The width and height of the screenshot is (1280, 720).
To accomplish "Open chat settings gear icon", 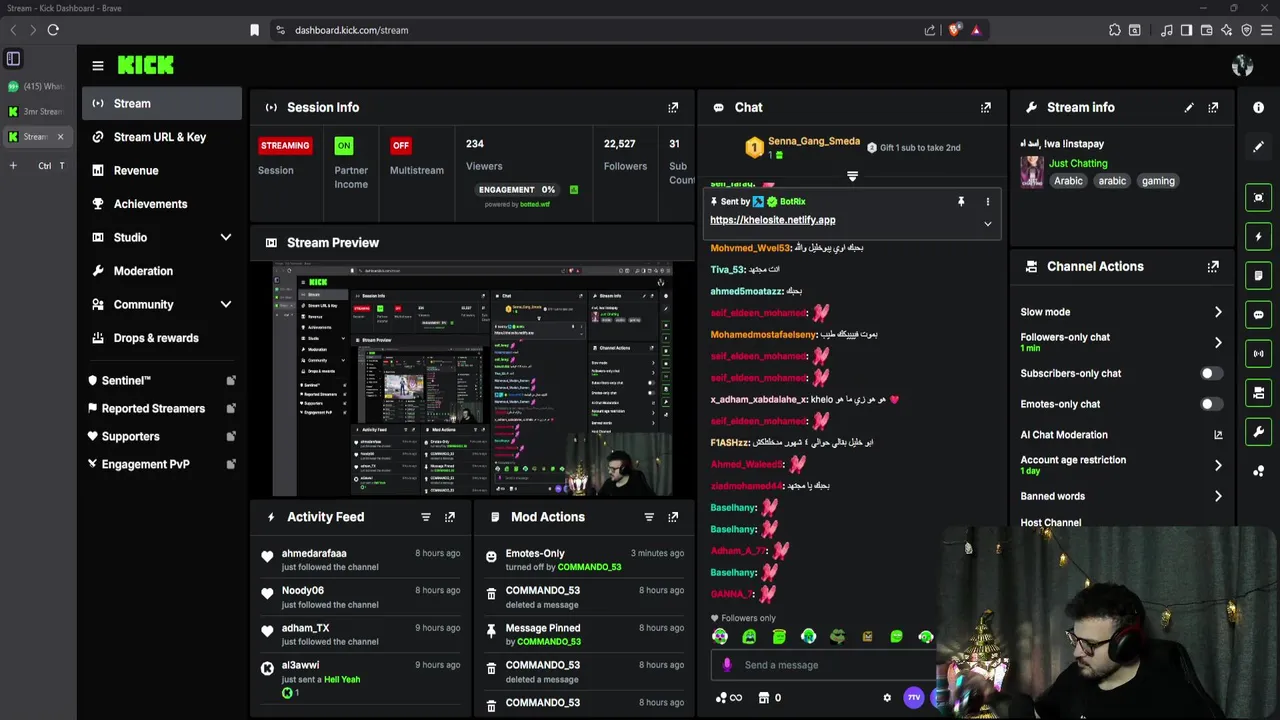I will [x=887, y=698].
